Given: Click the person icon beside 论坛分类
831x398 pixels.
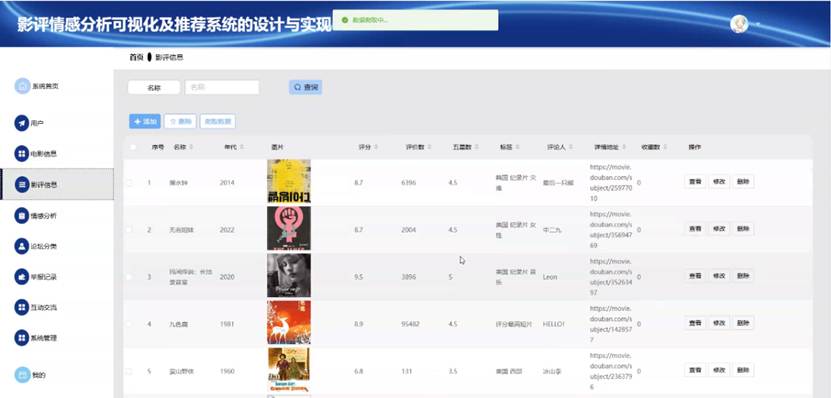Looking at the screenshot, I should coord(22,246).
